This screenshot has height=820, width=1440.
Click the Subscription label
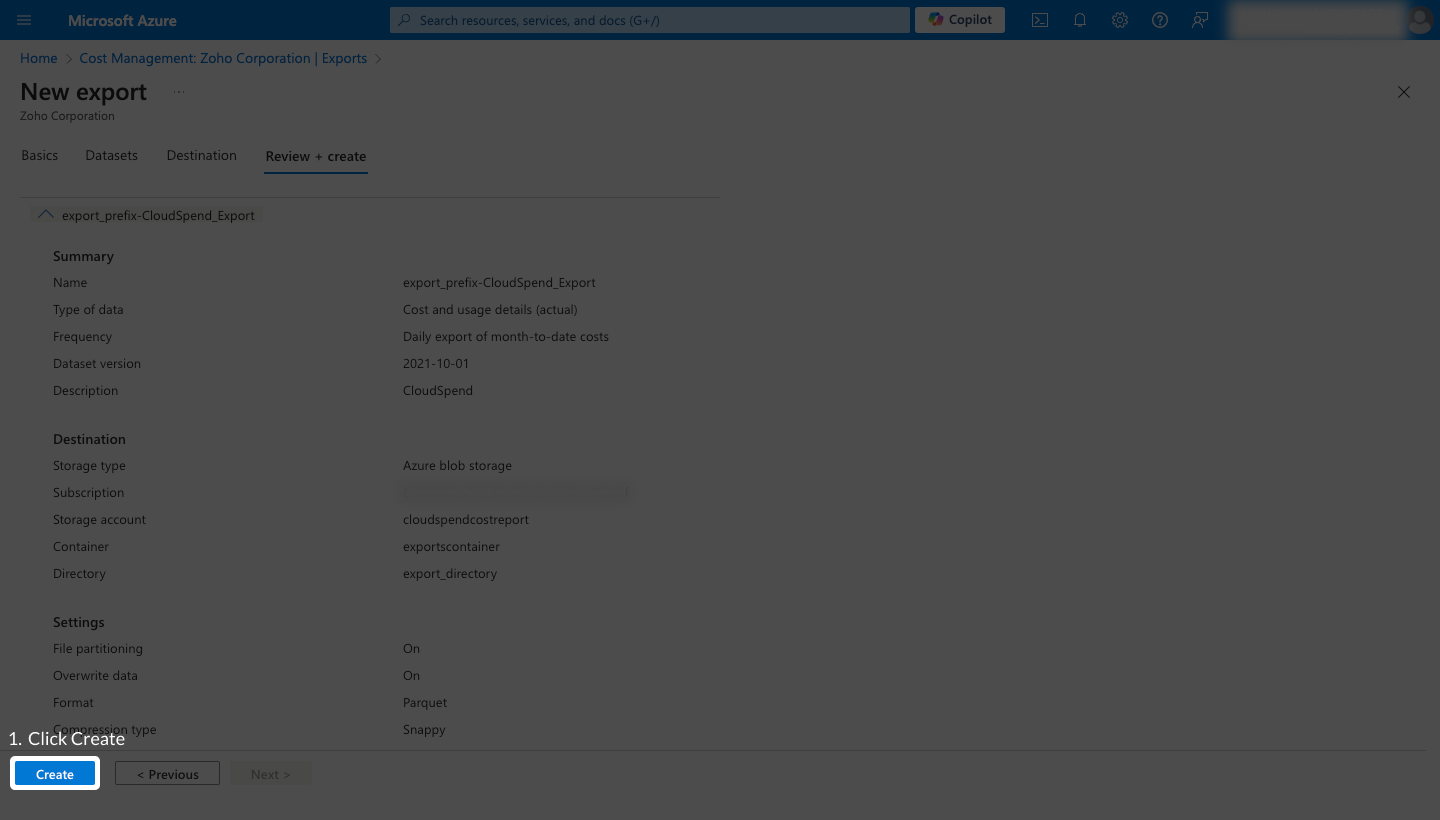[x=88, y=493]
